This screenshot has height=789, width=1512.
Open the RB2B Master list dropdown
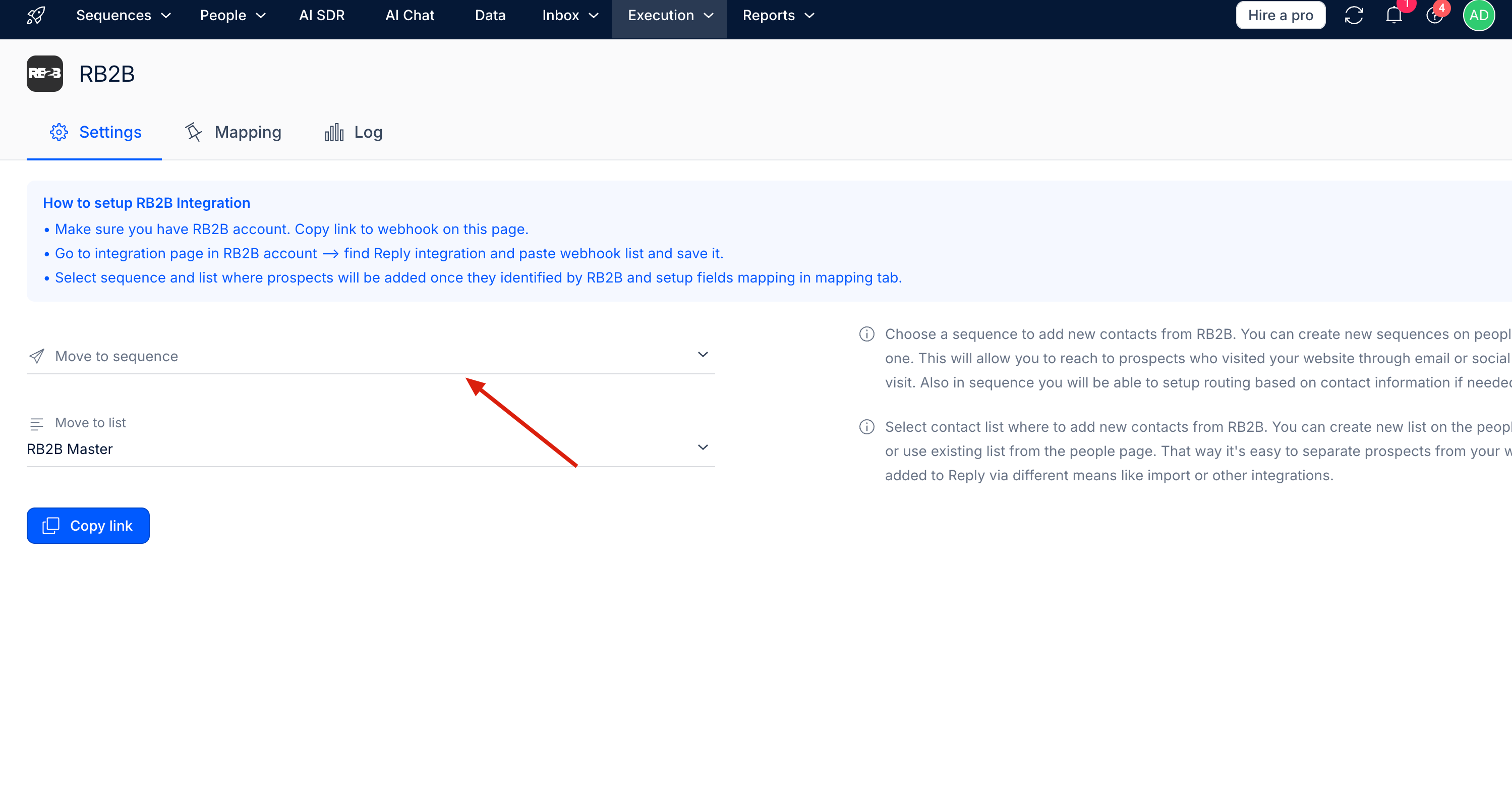pyautogui.click(x=370, y=448)
